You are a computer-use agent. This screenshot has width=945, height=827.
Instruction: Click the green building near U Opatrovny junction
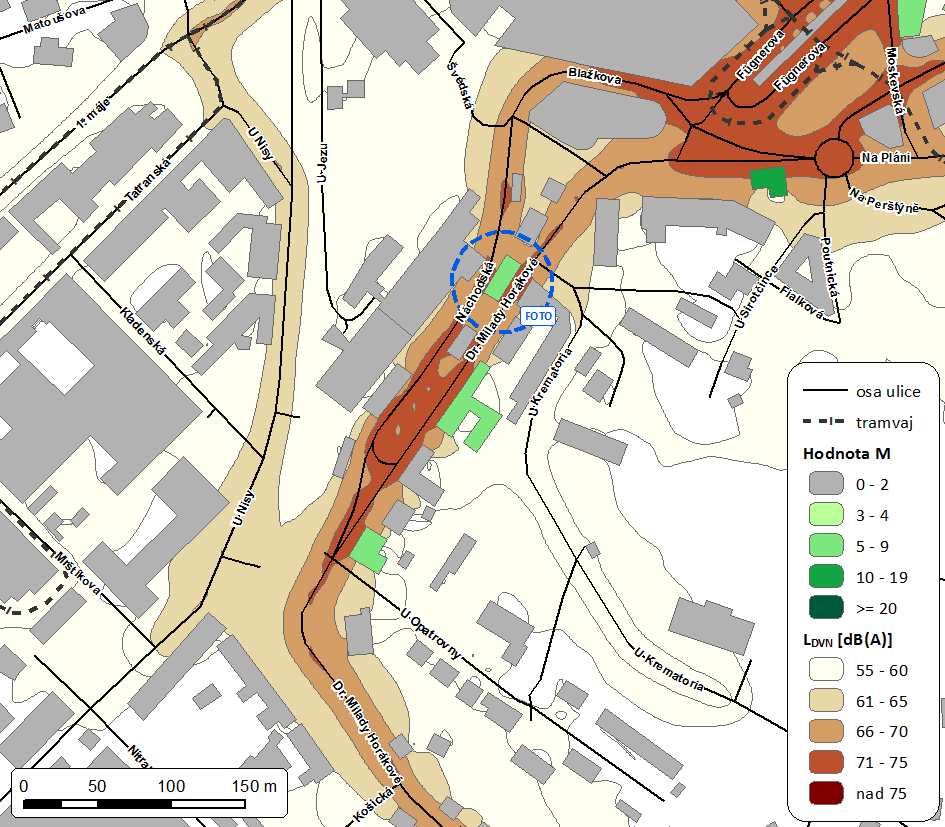(x=369, y=550)
